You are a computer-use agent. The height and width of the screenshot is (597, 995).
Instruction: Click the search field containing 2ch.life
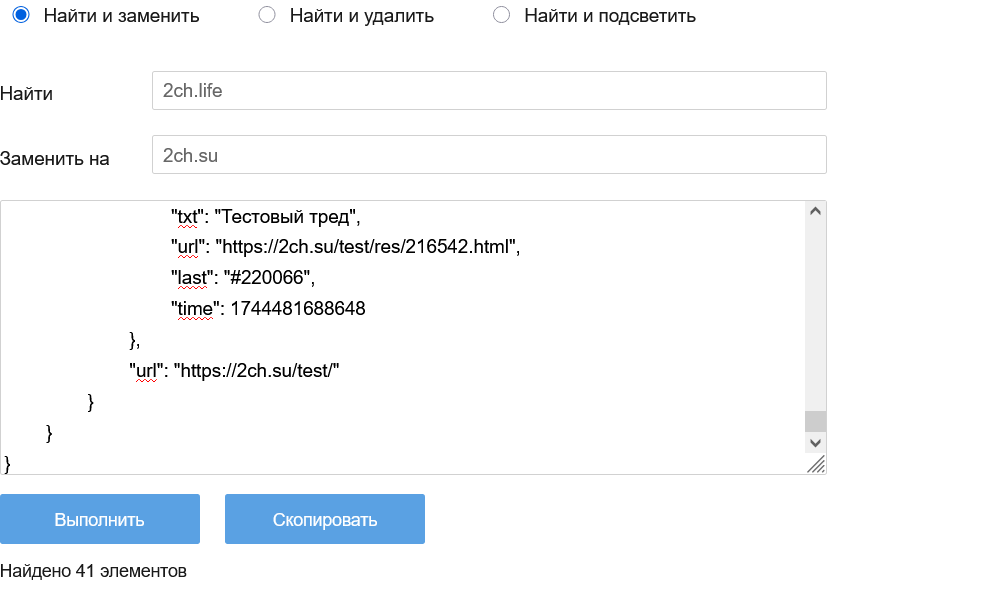(x=489, y=90)
